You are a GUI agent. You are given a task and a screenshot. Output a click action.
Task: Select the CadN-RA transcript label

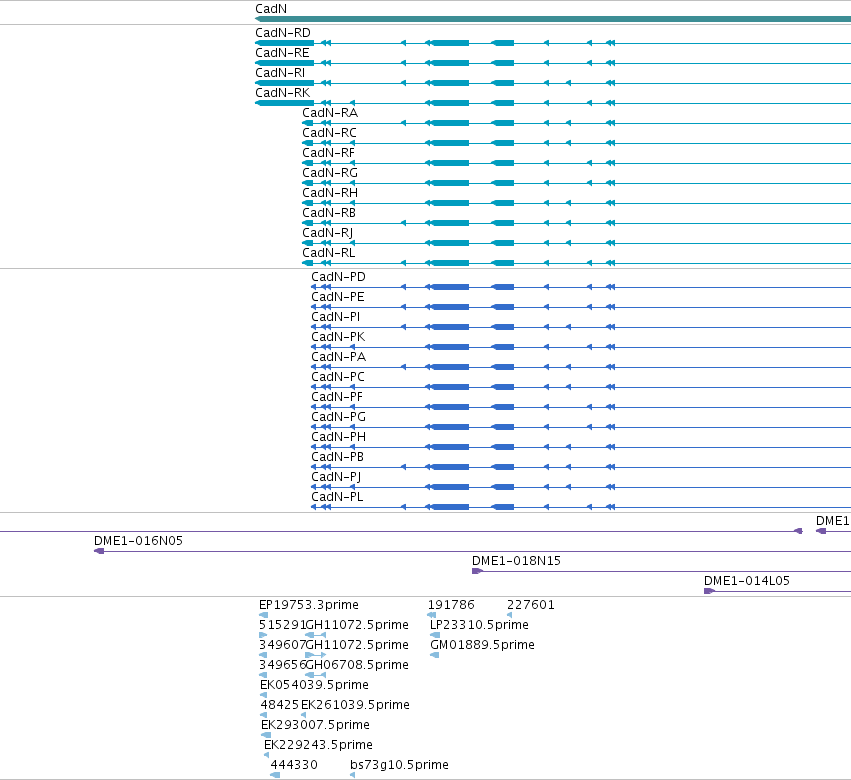pos(330,113)
